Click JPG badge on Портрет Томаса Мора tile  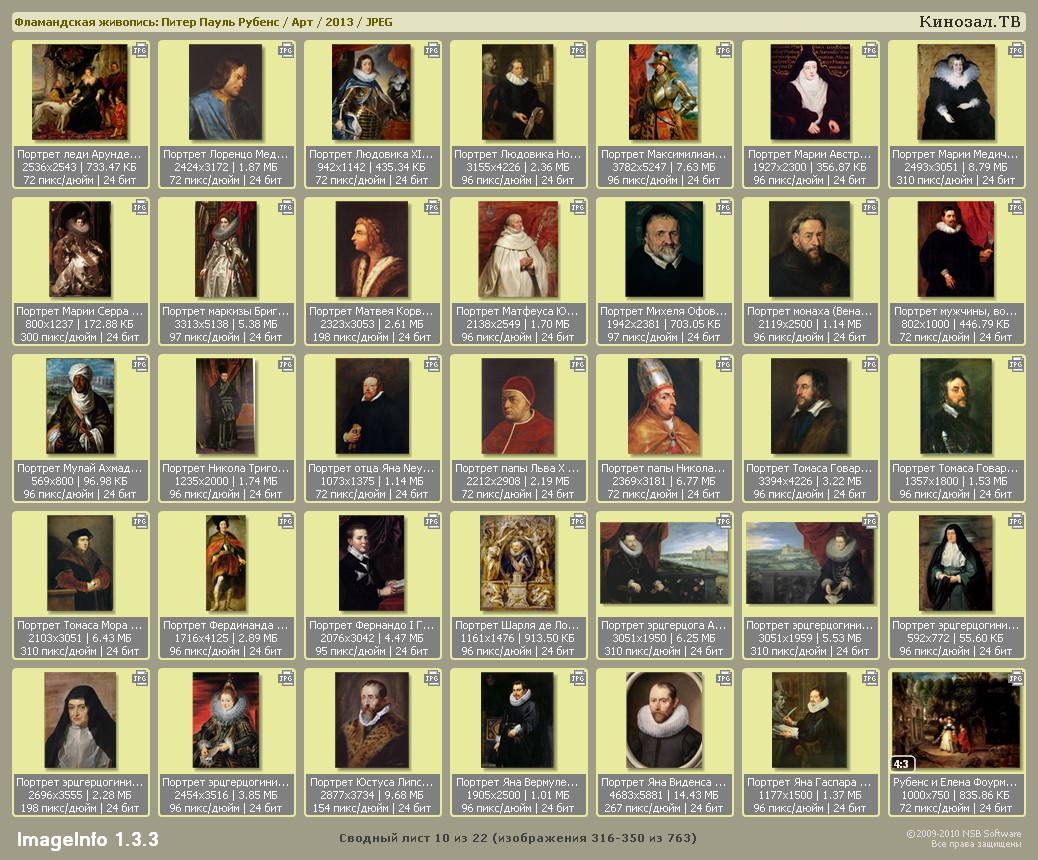[x=139, y=521]
